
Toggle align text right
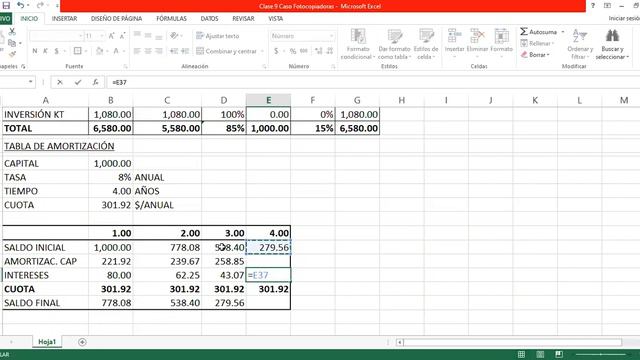tap(159, 51)
